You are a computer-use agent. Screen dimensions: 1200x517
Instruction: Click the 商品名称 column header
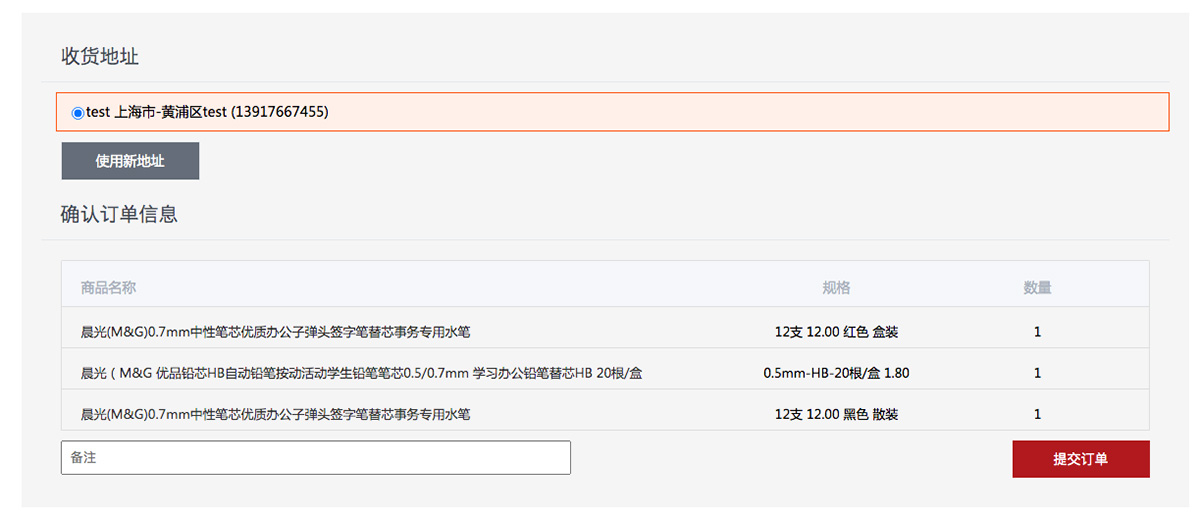pos(108,288)
